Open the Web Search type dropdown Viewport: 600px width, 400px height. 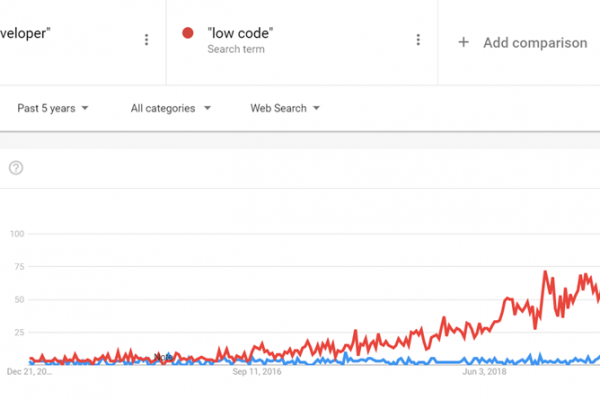click(285, 108)
